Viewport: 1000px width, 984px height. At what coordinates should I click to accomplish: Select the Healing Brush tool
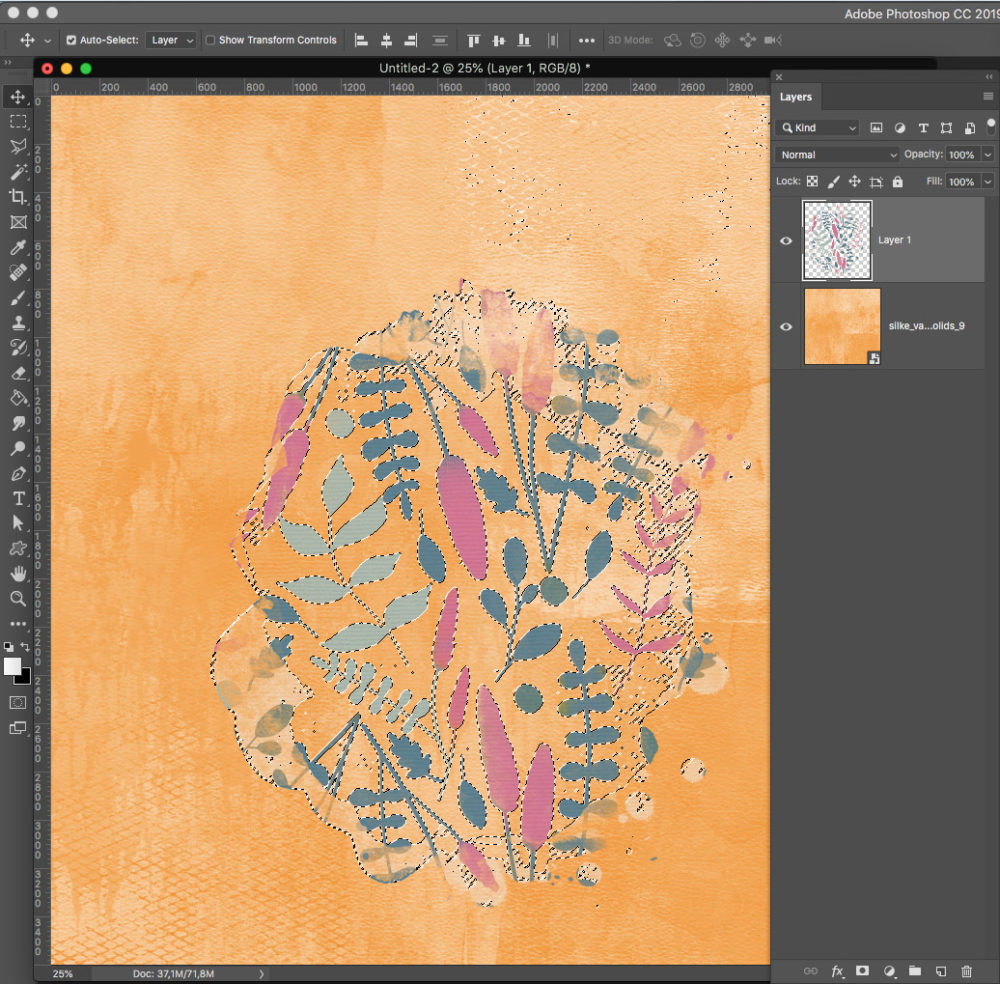pyautogui.click(x=18, y=272)
